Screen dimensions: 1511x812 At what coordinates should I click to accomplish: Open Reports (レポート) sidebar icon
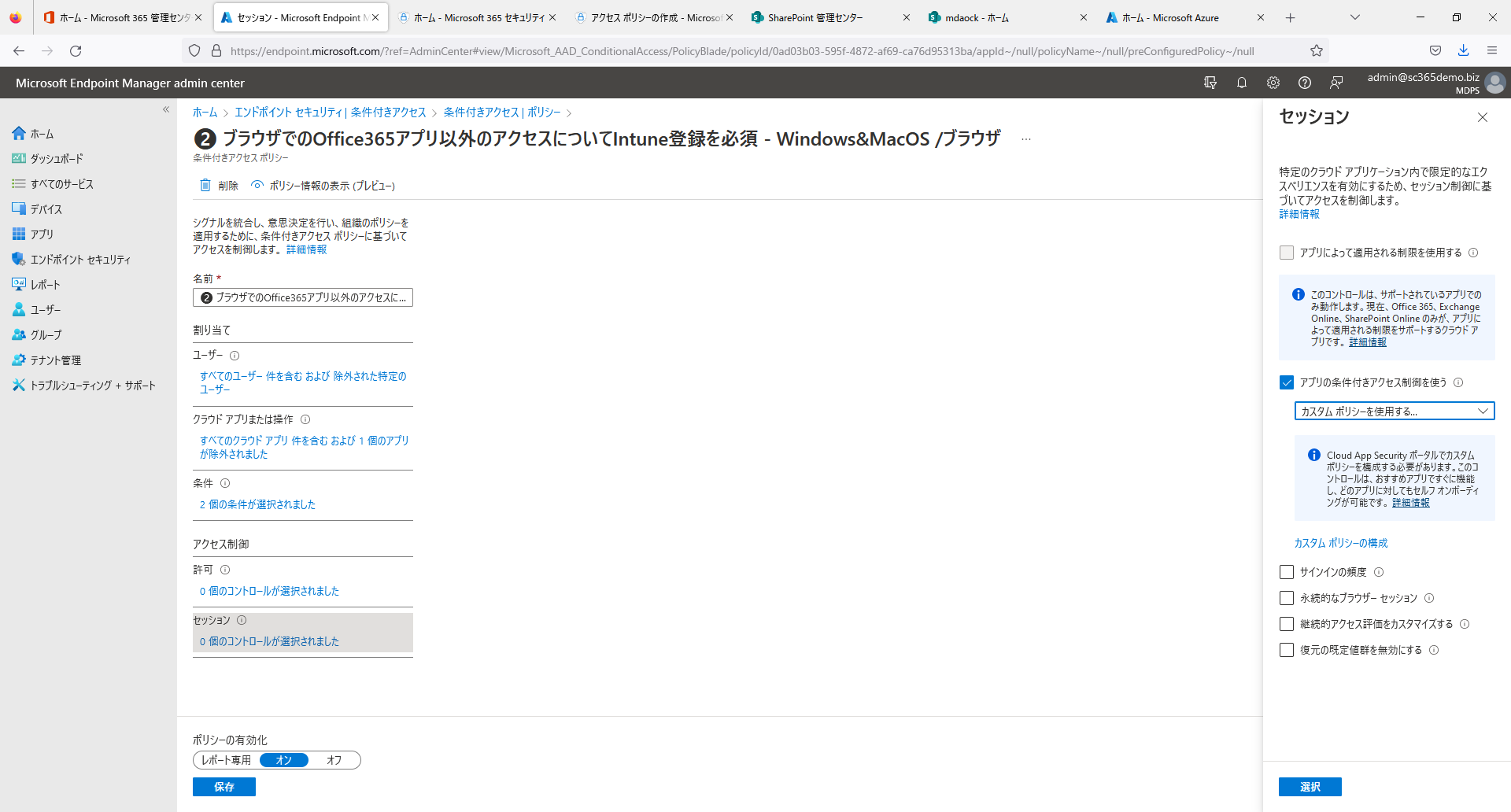pyautogui.click(x=19, y=285)
